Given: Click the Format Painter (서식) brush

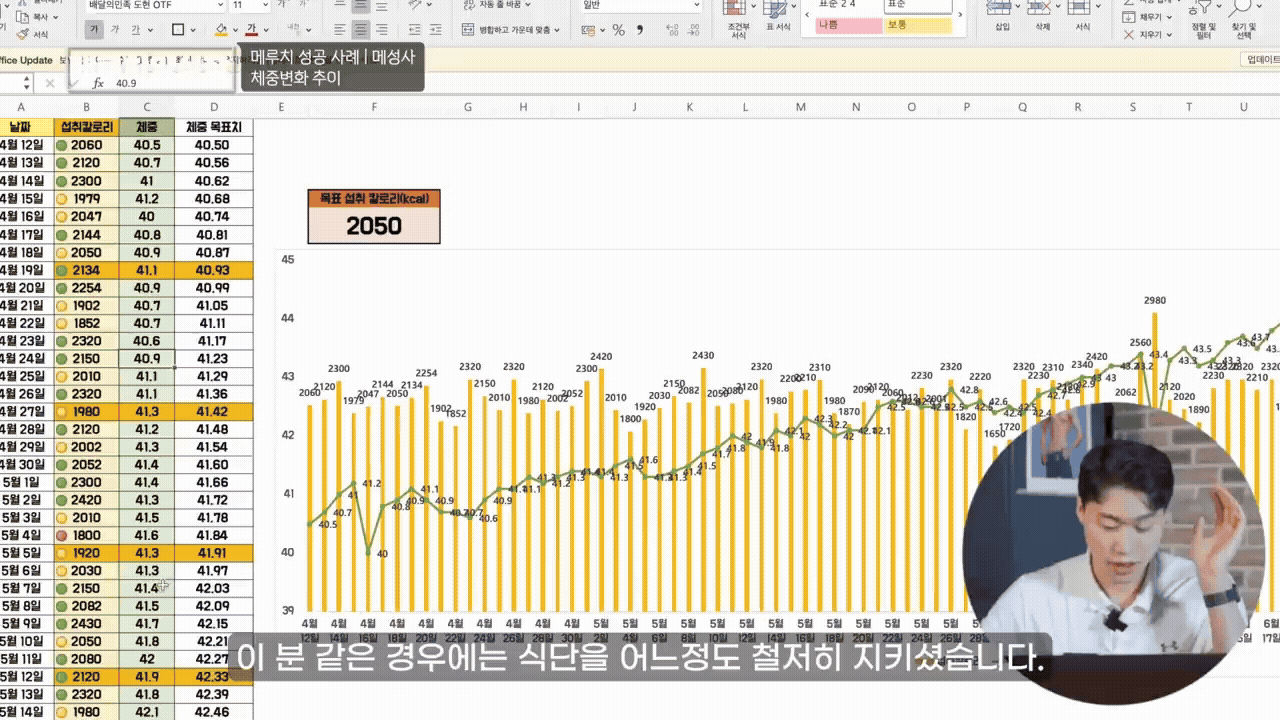Looking at the screenshot, I should coord(32,34).
